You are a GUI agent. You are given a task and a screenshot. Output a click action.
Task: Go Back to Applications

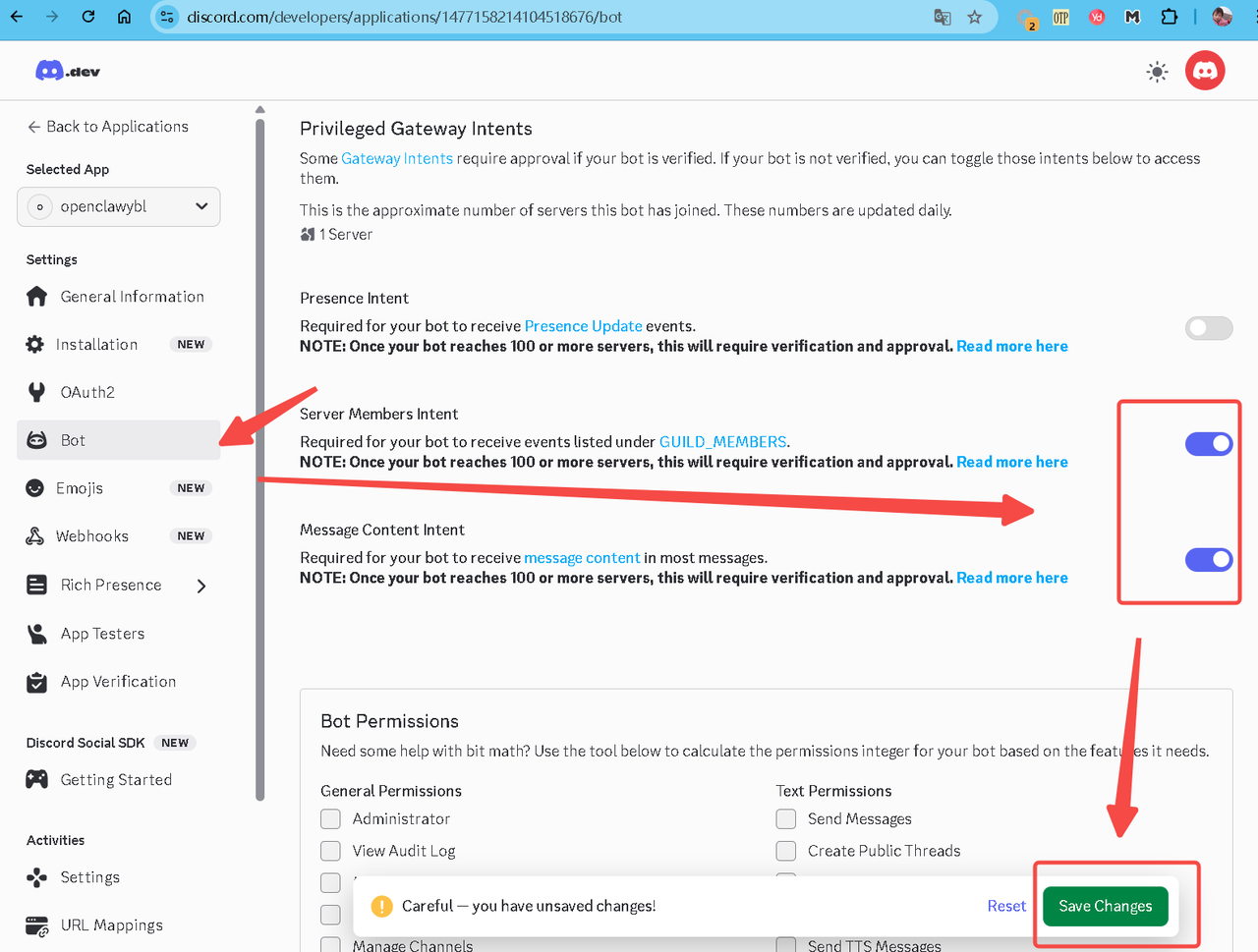tap(107, 127)
